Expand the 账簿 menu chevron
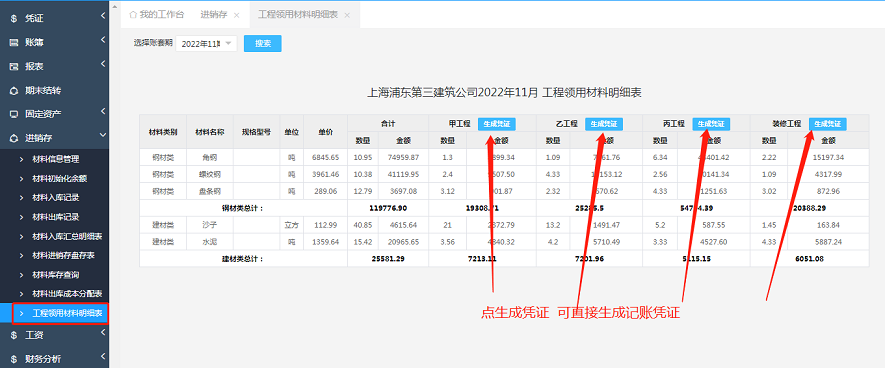The image size is (885, 368). [103, 40]
